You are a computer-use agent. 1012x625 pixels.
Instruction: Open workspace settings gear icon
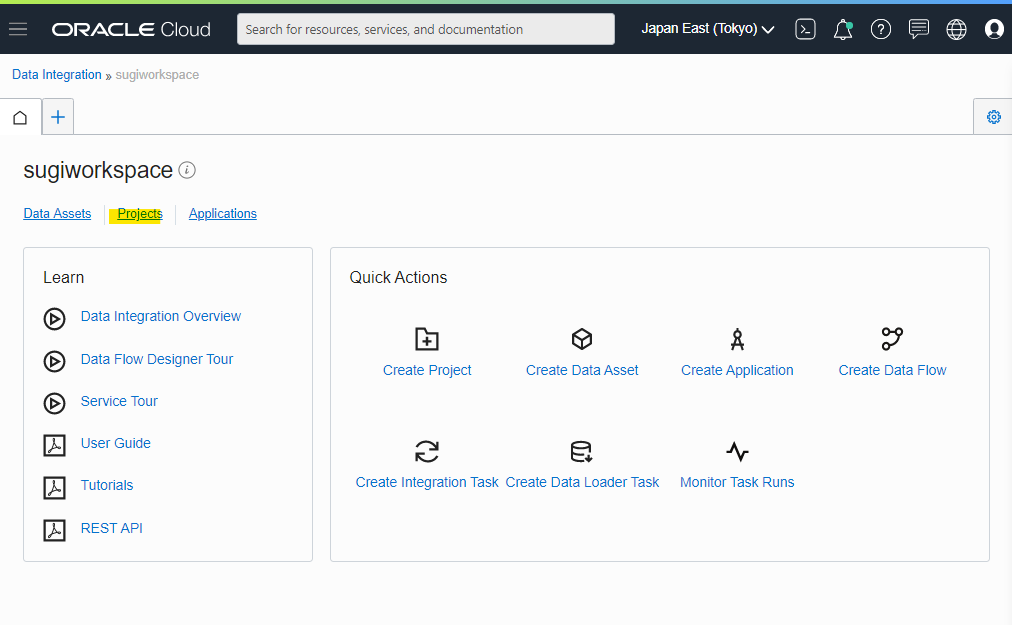(993, 117)
